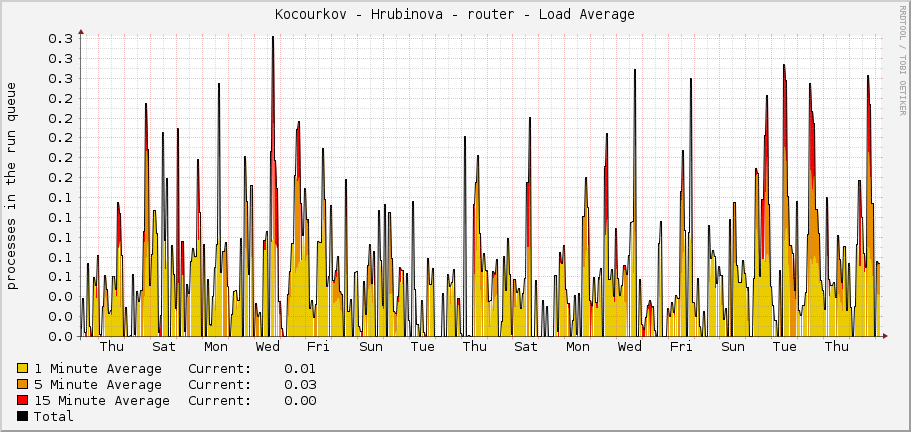
Task: Click the current value 0.01
Action: click(x=300, y=369)
